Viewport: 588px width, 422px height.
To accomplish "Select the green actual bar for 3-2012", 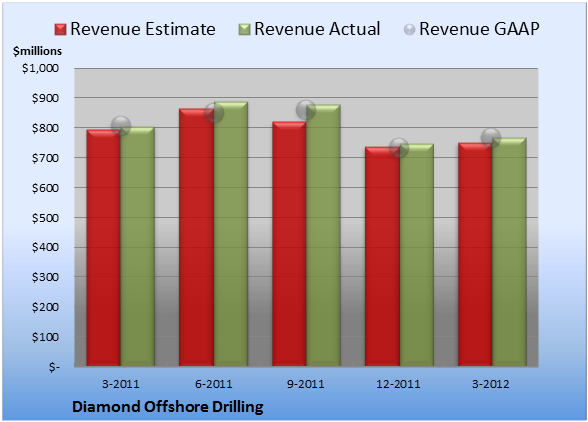I will (x=510, y=252).
